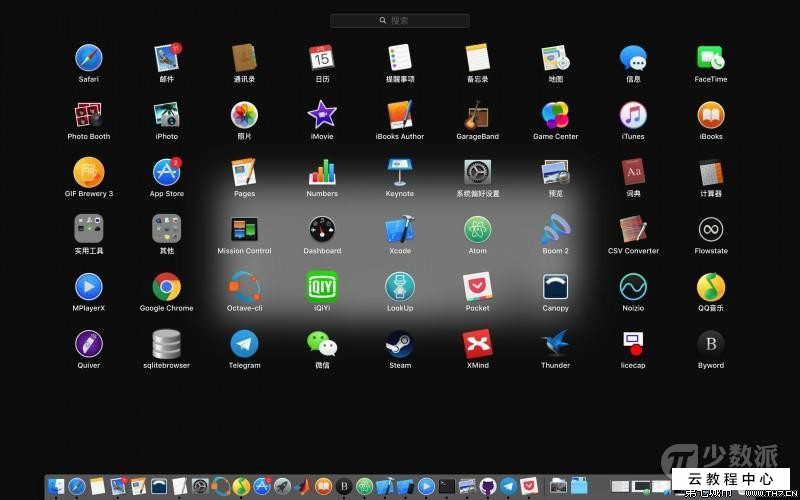The image size is (800, 500).
Task: Launch iPhoto
Action: pos(167,115)
